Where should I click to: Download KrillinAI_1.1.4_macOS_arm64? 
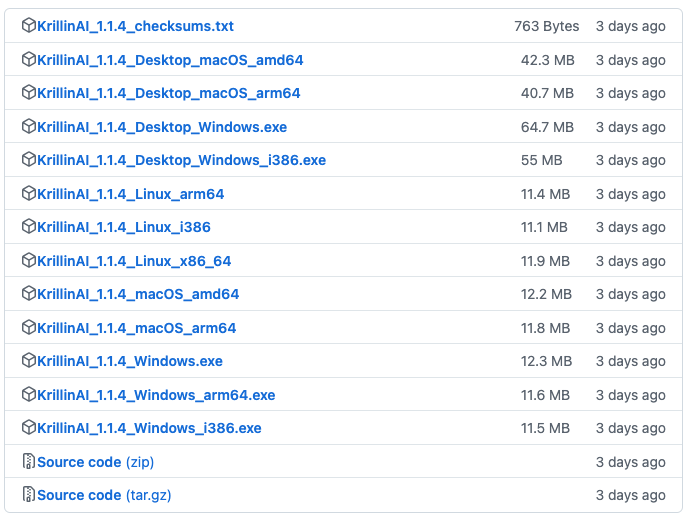pyautogui.click(x=137, y=328)
